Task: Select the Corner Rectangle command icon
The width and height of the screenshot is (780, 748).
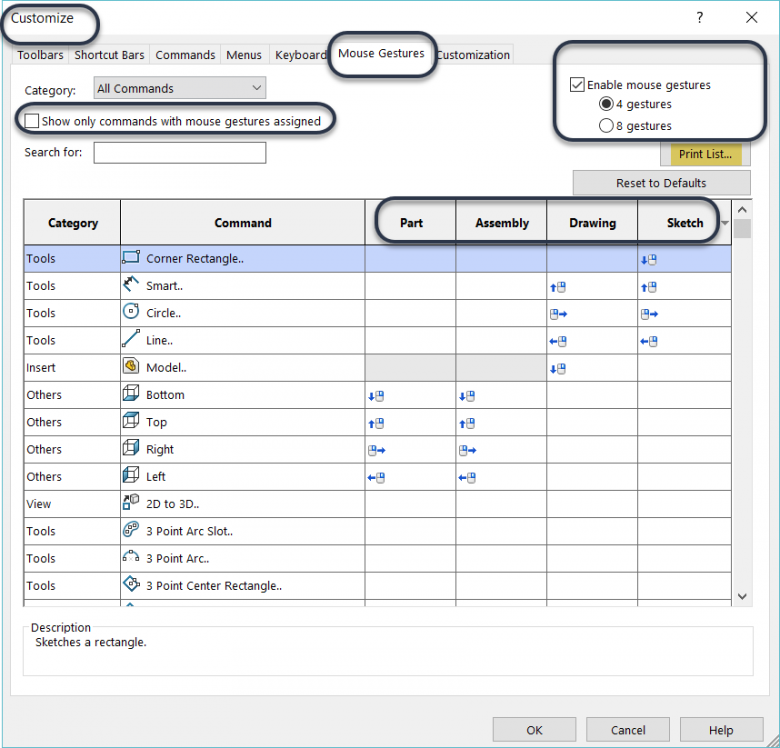Action: (x=131, y=257)
